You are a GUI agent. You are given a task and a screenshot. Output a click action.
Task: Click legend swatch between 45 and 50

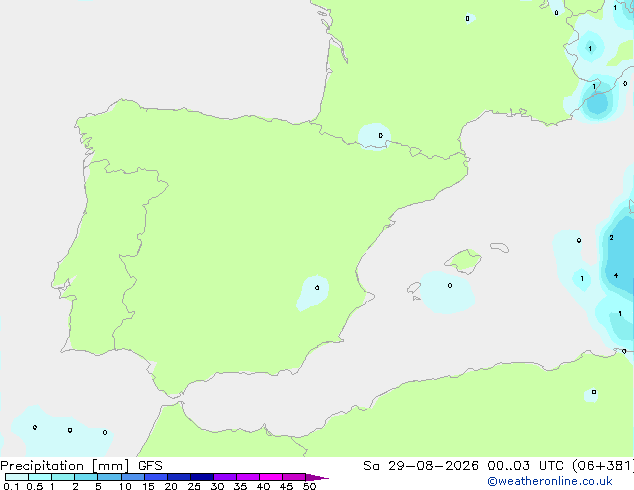[x=294, y=477]
